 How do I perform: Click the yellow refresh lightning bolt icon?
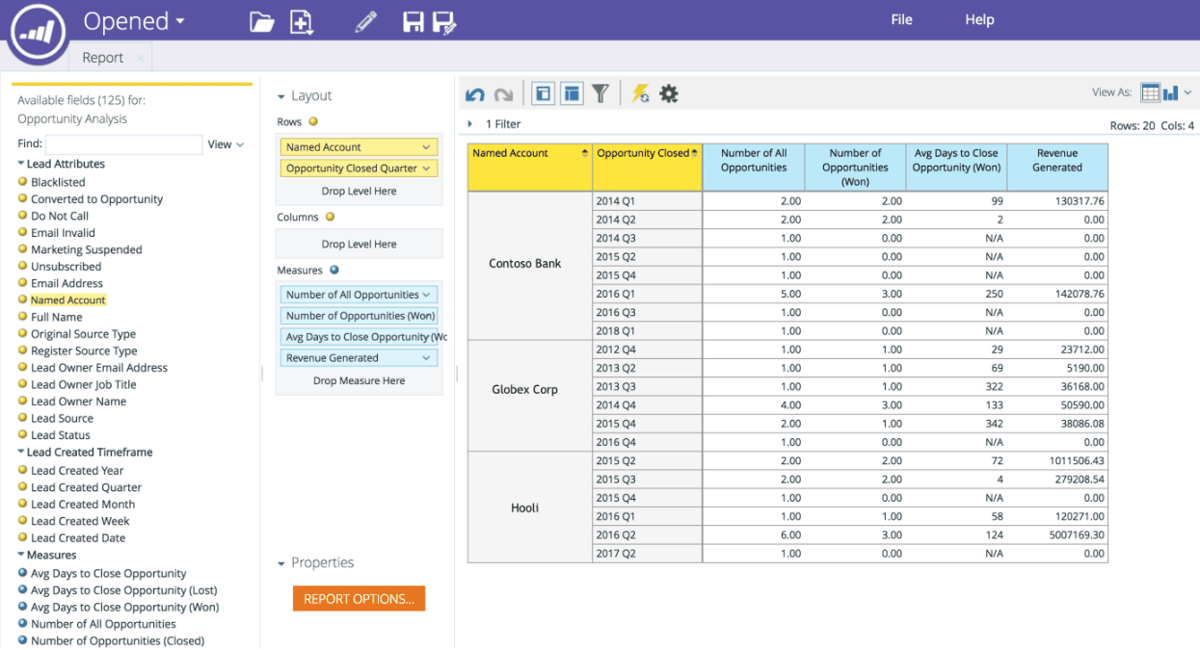click(x=641, y=92)
